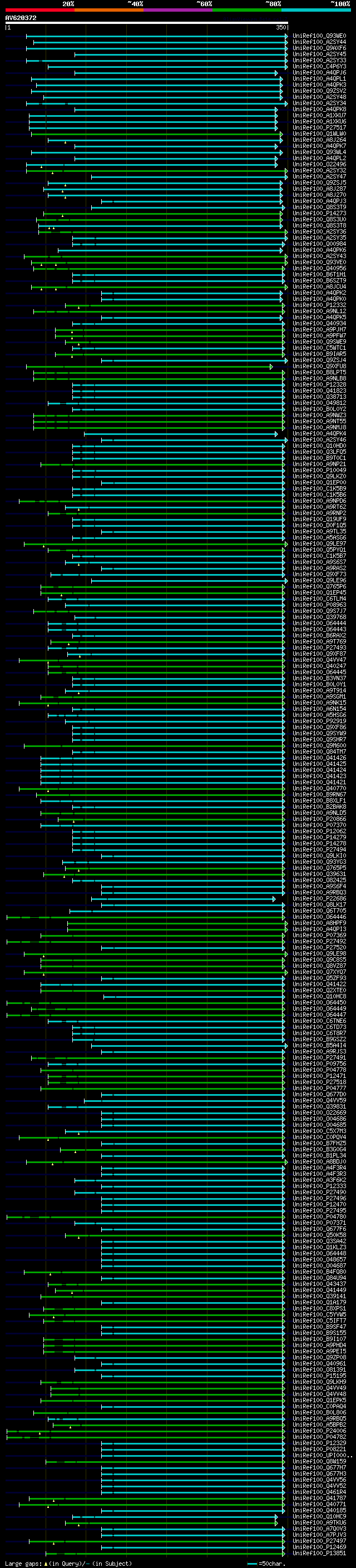This screenshot has width=356, height=1568.
Task: Select hit label UniRef100_A8J264
Action: coord(319,140)
